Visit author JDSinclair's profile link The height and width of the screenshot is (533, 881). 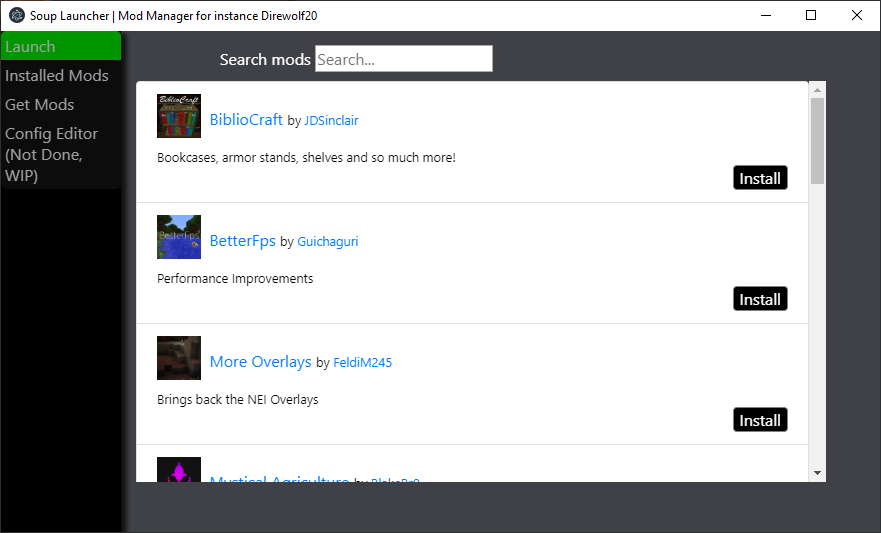(x=331, y=121)
